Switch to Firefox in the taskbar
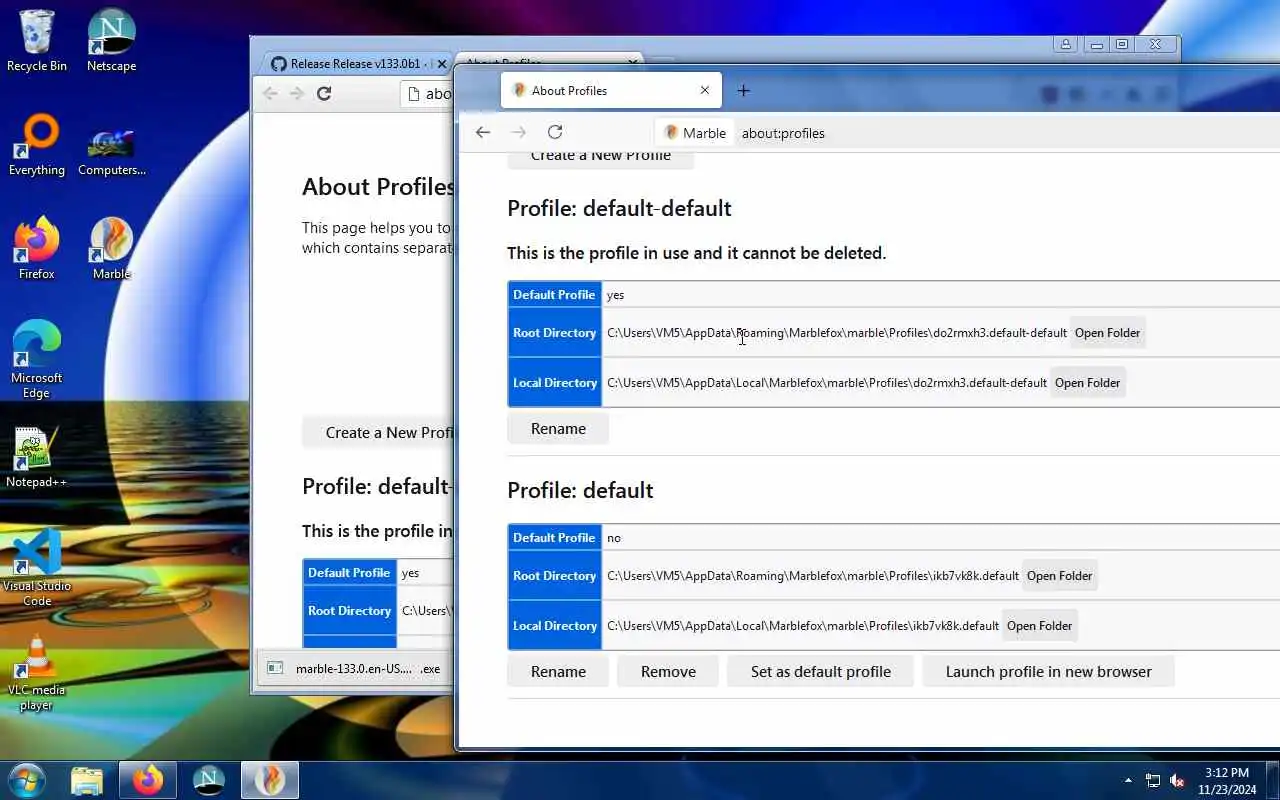 point(148,780)
